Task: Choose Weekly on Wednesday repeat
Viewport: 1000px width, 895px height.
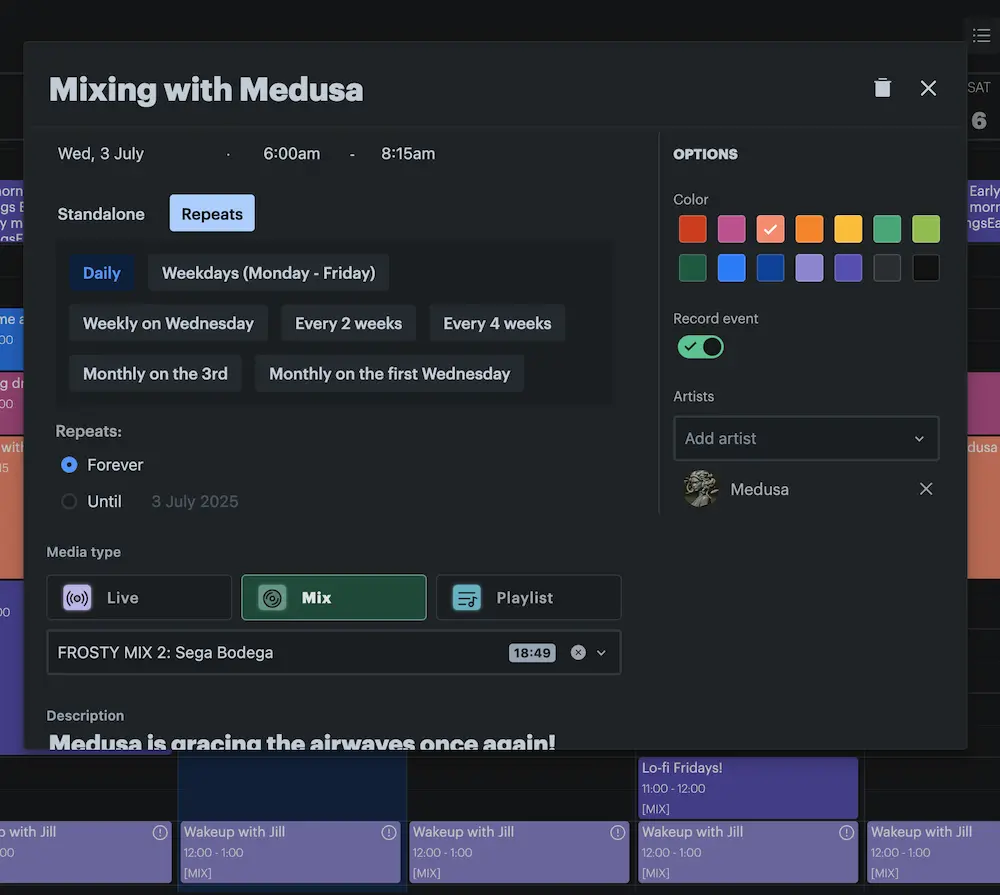Action: pyautogui.click(x=168, y=323)
